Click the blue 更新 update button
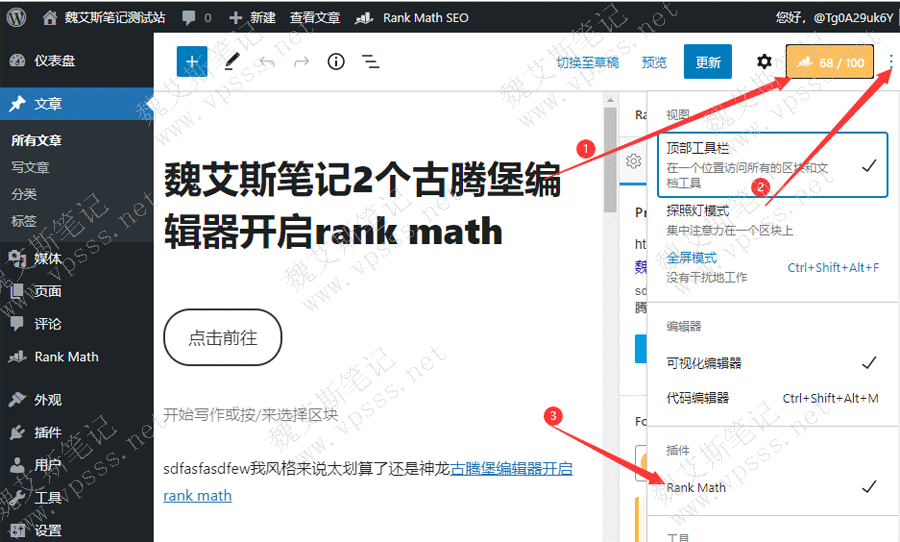 [x=708, y=61]
